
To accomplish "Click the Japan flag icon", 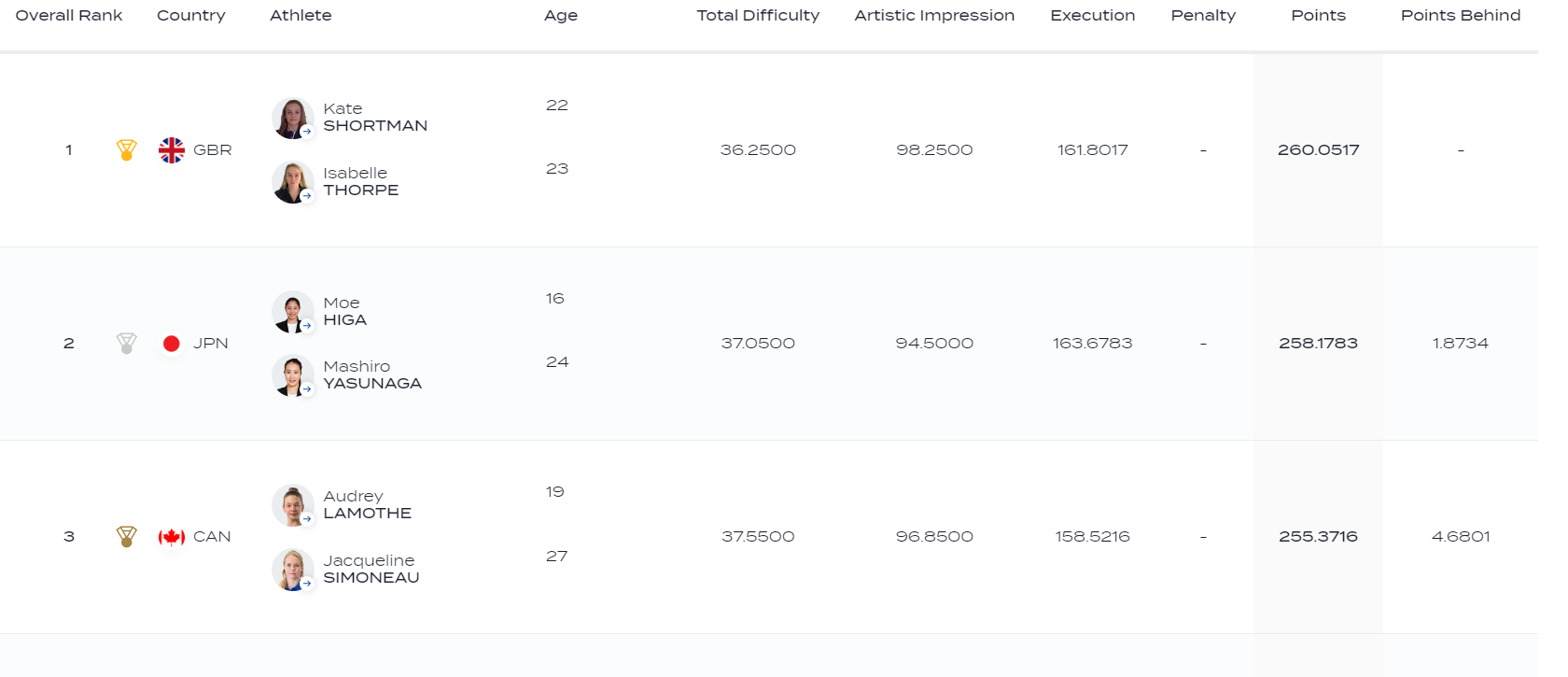I will pos(172,343).
